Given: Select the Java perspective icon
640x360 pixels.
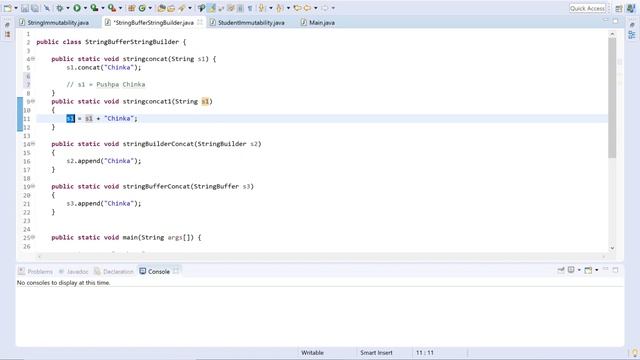Looking at the screenshot, I should tap(631, 9).
